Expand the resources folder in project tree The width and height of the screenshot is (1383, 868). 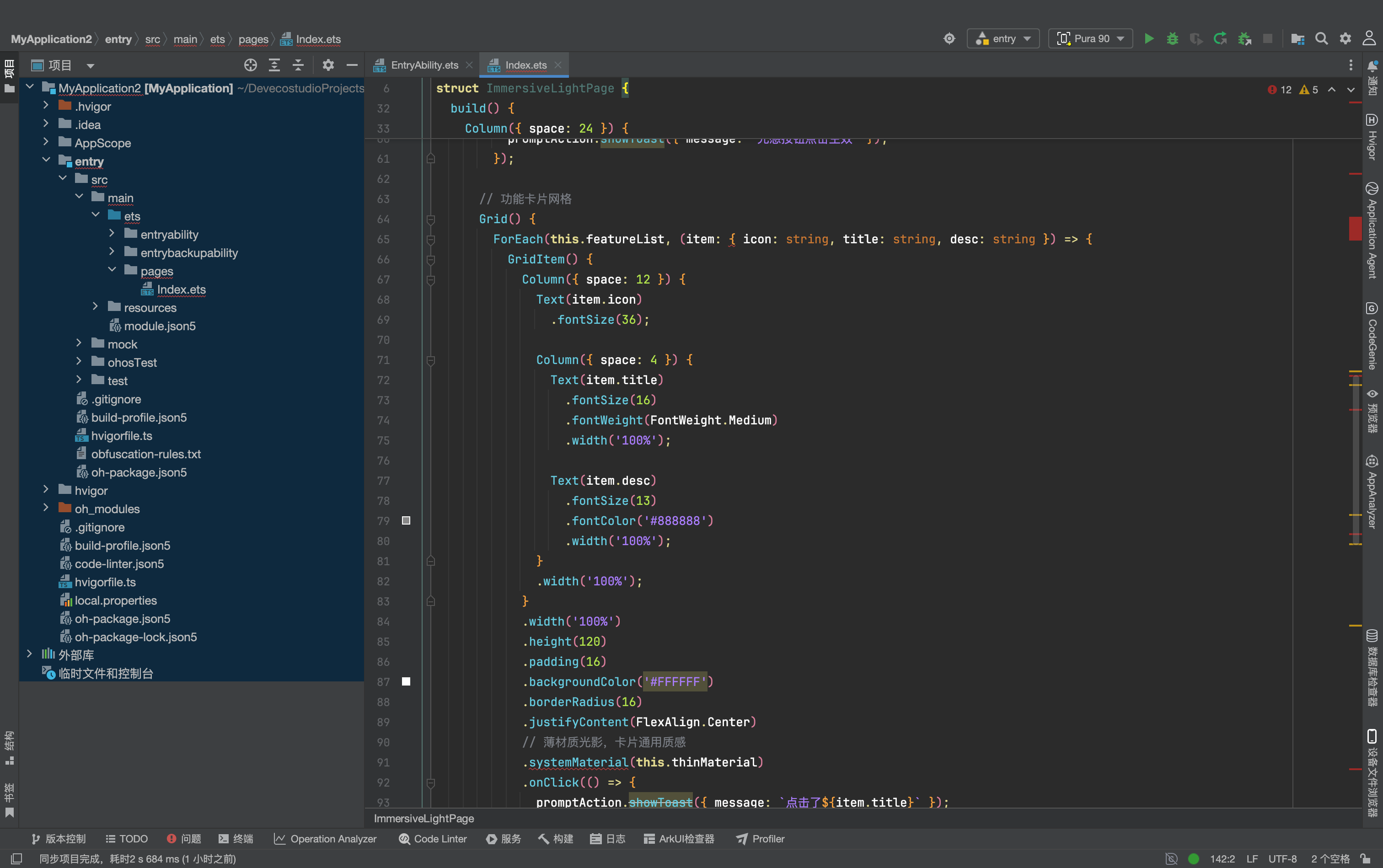coord(95,307)
